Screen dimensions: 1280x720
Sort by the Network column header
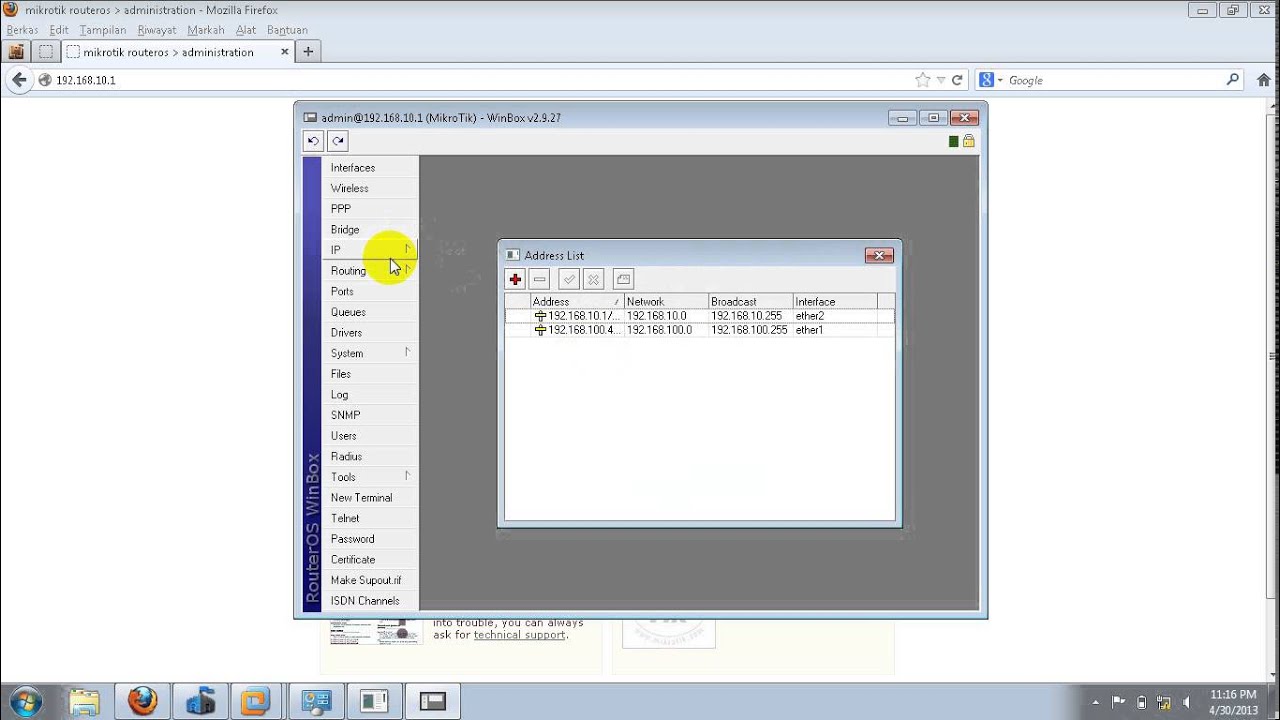[x=666, y=301]
